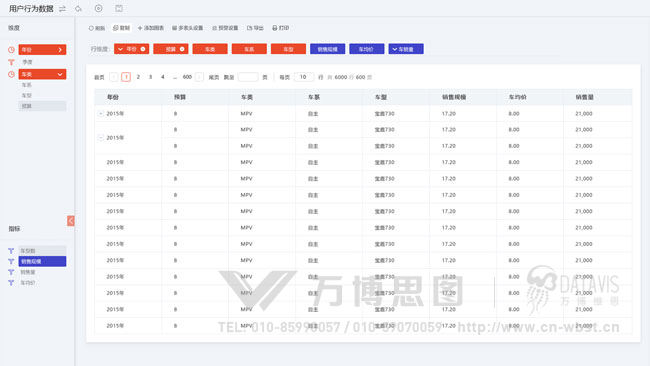The width and height of the screenshot is (650, 366).
Task: Open 预警设置 in the toolbar
Action: pos(225,28)
